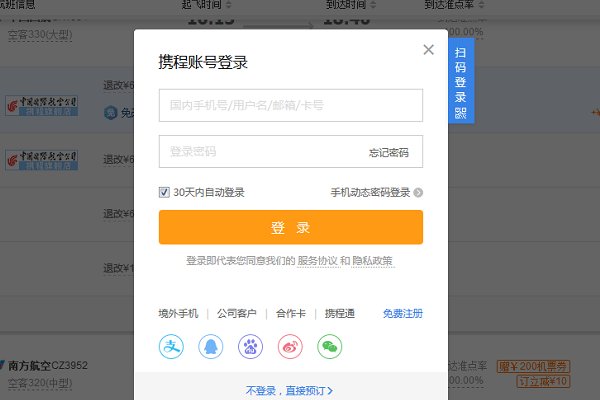Focus the 登录密码 password field
The height and width of the screenshot is (400, 600).
click(291, 152)
